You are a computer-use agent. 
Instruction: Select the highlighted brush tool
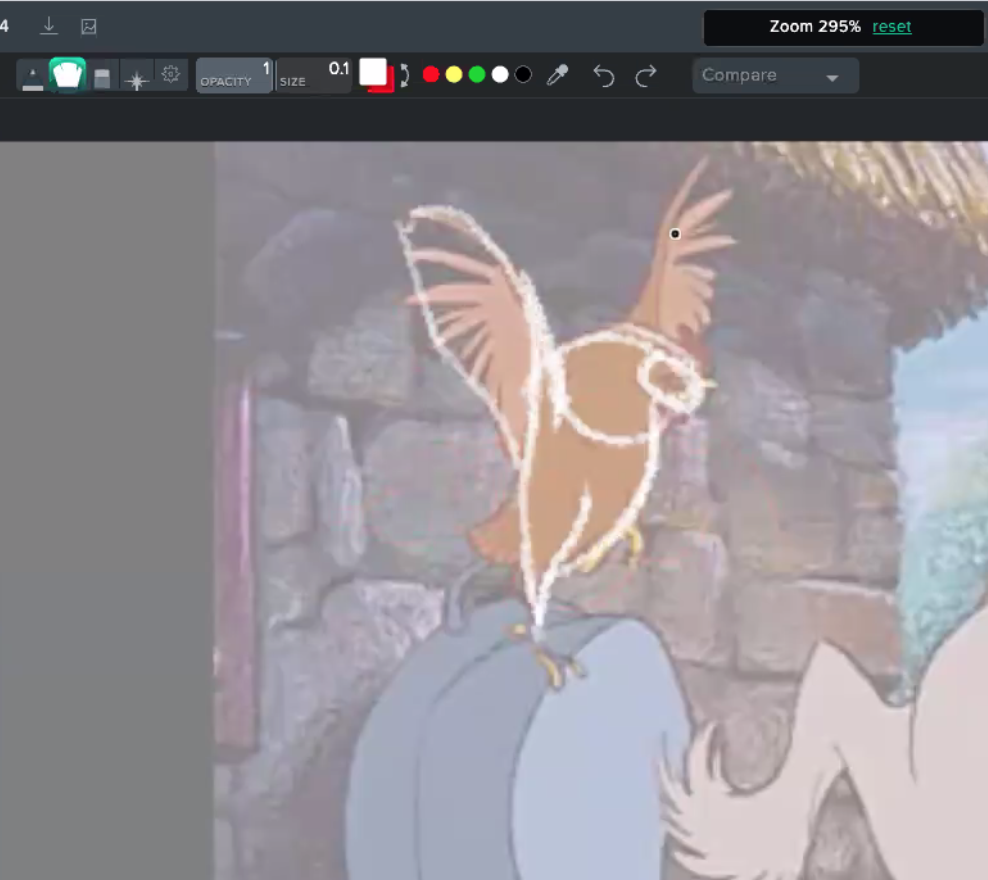[67, 75]
